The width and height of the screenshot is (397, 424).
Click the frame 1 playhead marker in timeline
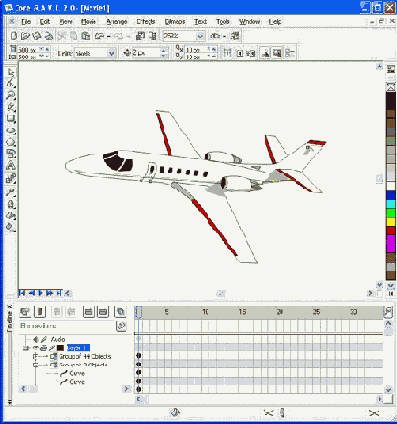(x=138, y=312)
